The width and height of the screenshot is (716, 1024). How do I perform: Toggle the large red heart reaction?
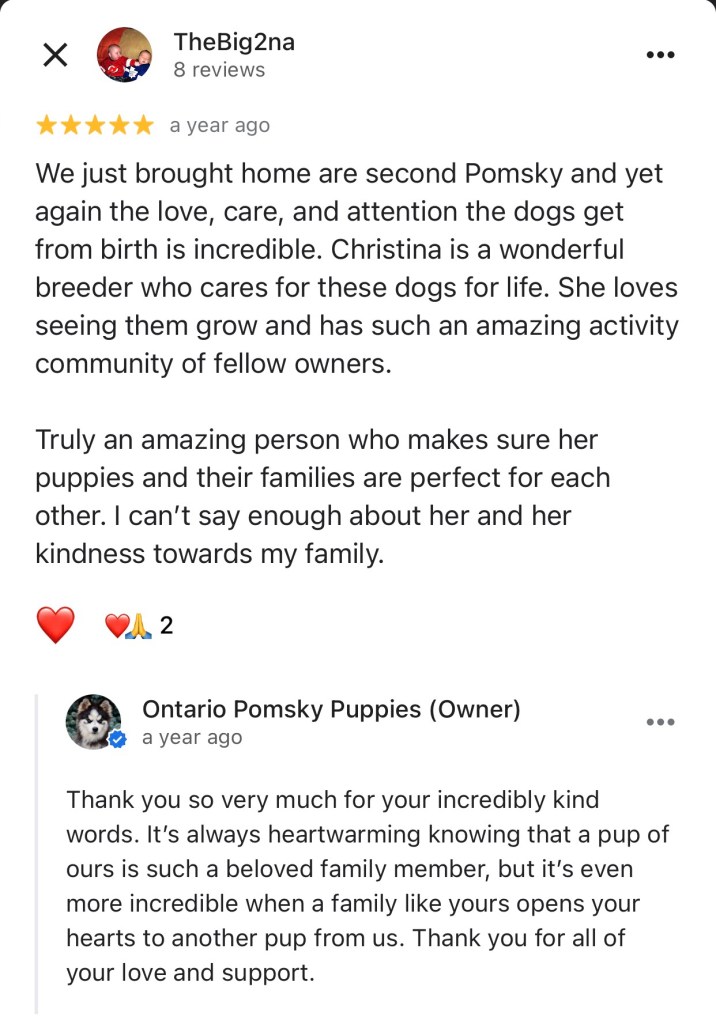tap(56, 626)
